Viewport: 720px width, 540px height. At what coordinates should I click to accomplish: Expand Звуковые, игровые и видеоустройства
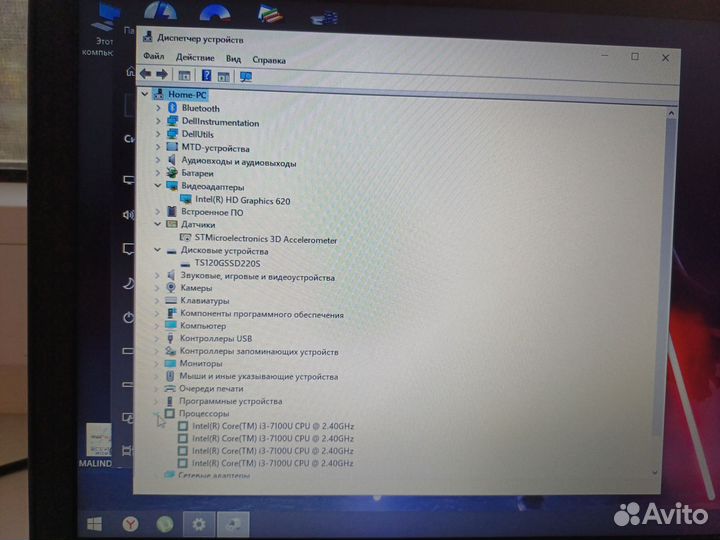click(157, 276)
